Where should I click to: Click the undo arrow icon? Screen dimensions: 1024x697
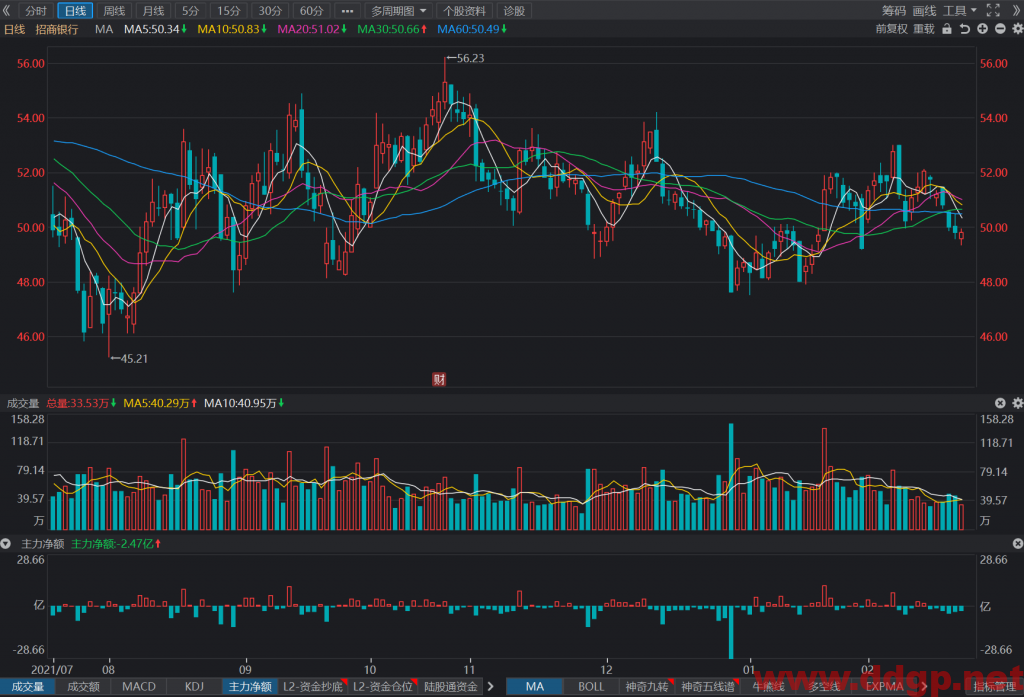(x=965, y=29)
